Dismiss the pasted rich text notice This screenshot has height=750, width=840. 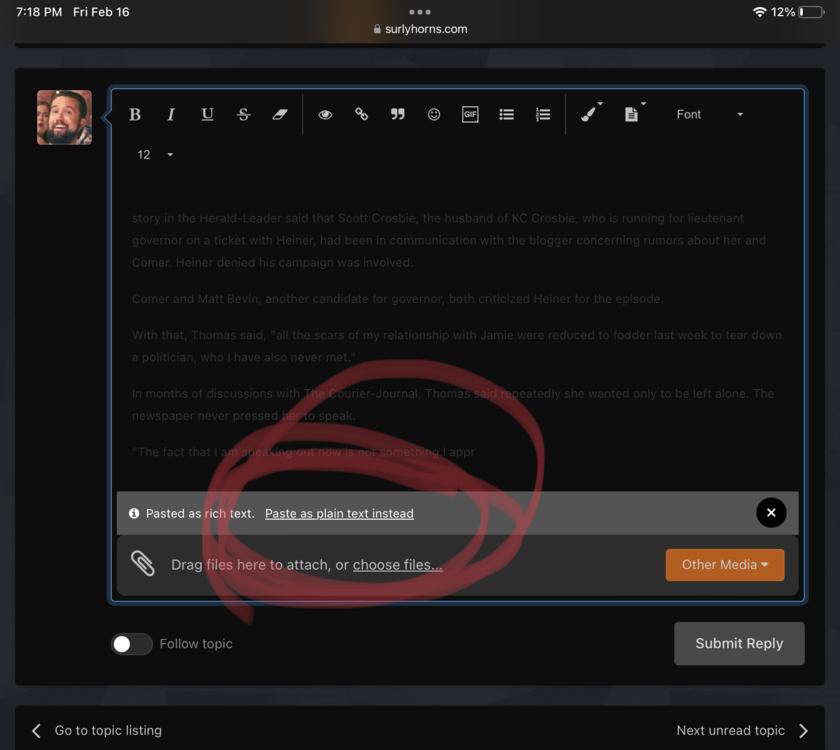click(x=771, y=513)
